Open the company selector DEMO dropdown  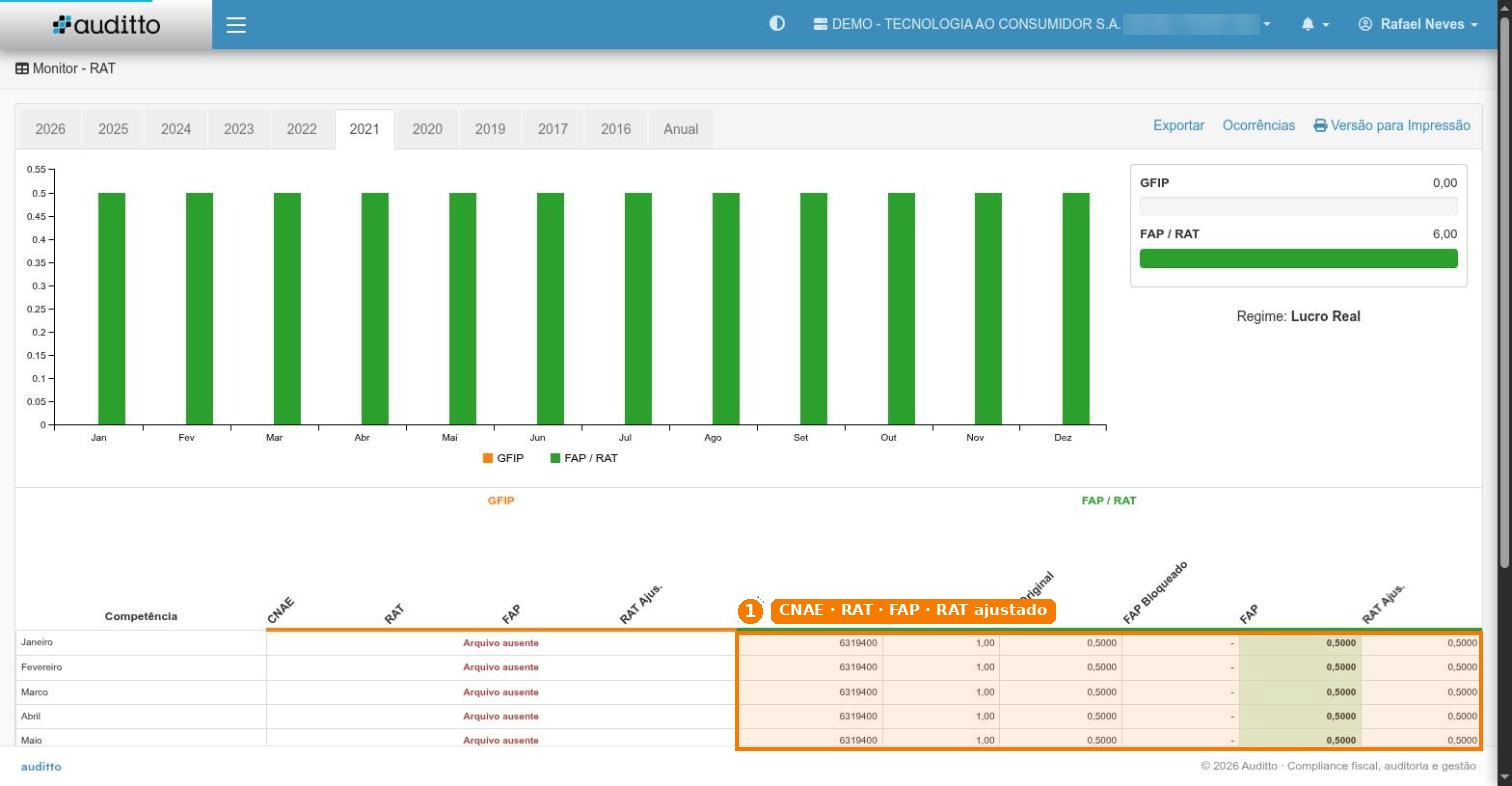coord(1042,24)
